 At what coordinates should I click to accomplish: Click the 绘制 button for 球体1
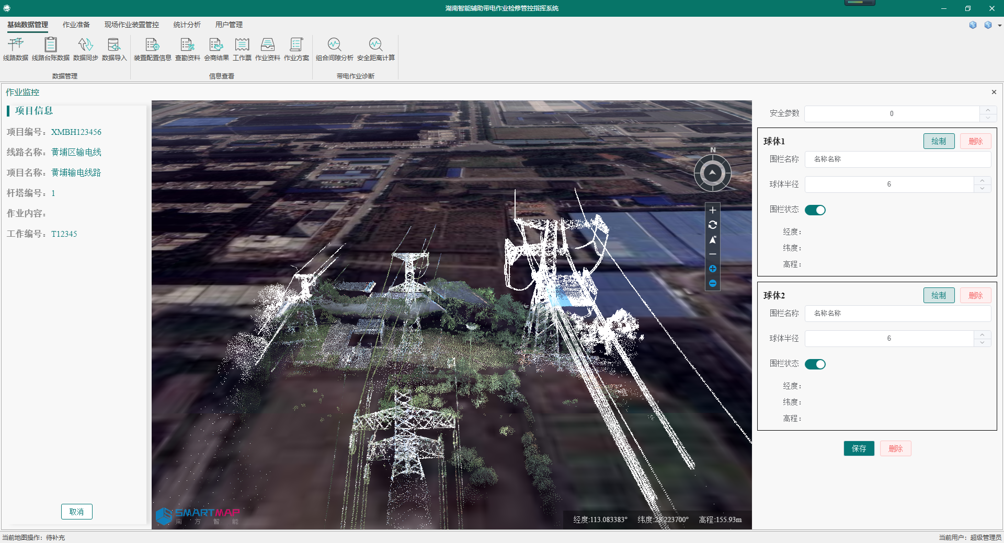(938, 141)
